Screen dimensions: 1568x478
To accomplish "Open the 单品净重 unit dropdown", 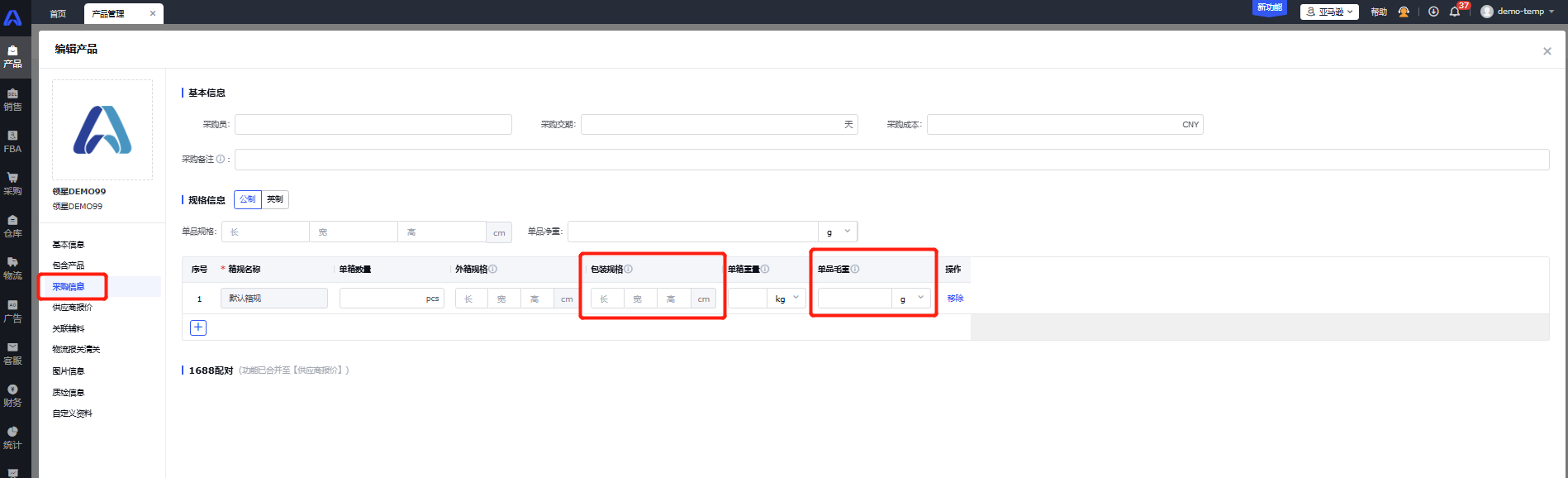I will (x=838, y=232).
